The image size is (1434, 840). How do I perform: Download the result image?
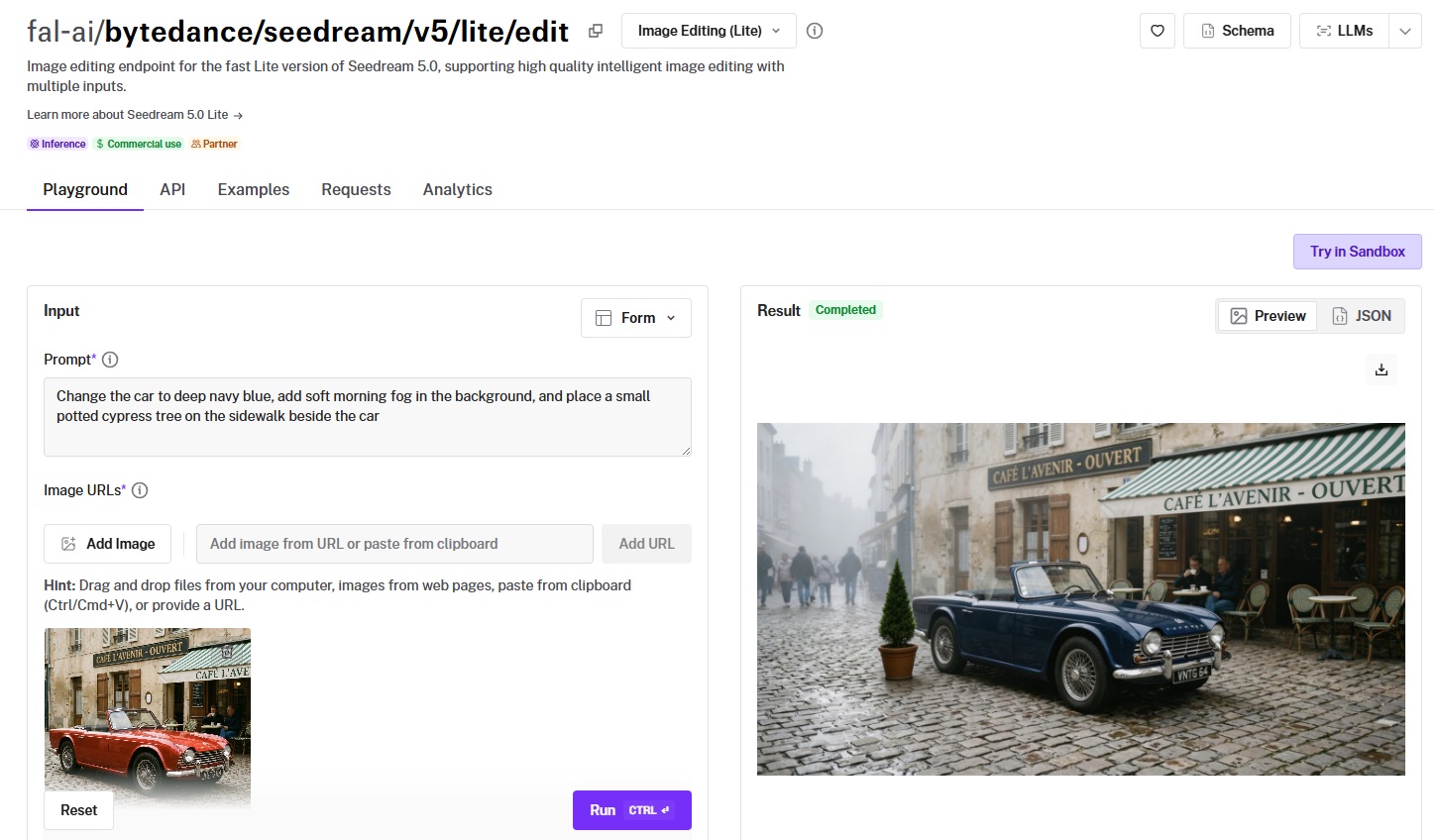[1380, 370]
